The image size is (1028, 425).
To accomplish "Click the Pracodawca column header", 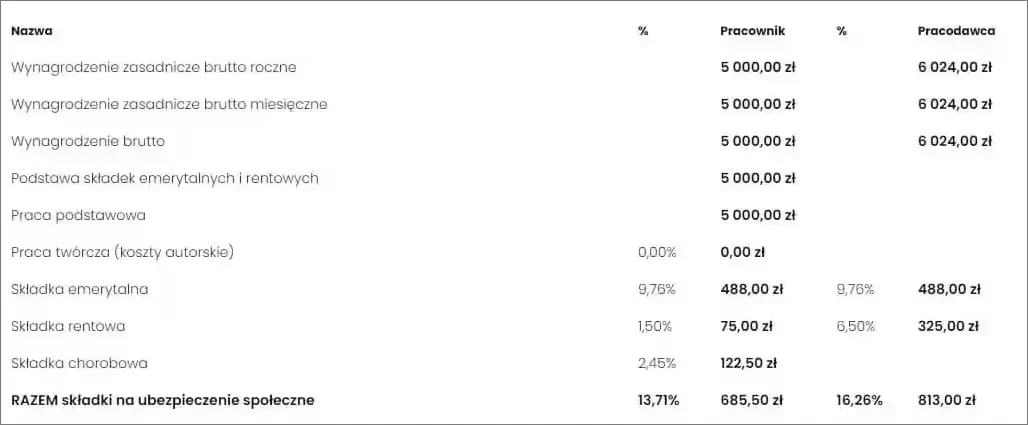I will pos(956,31).
